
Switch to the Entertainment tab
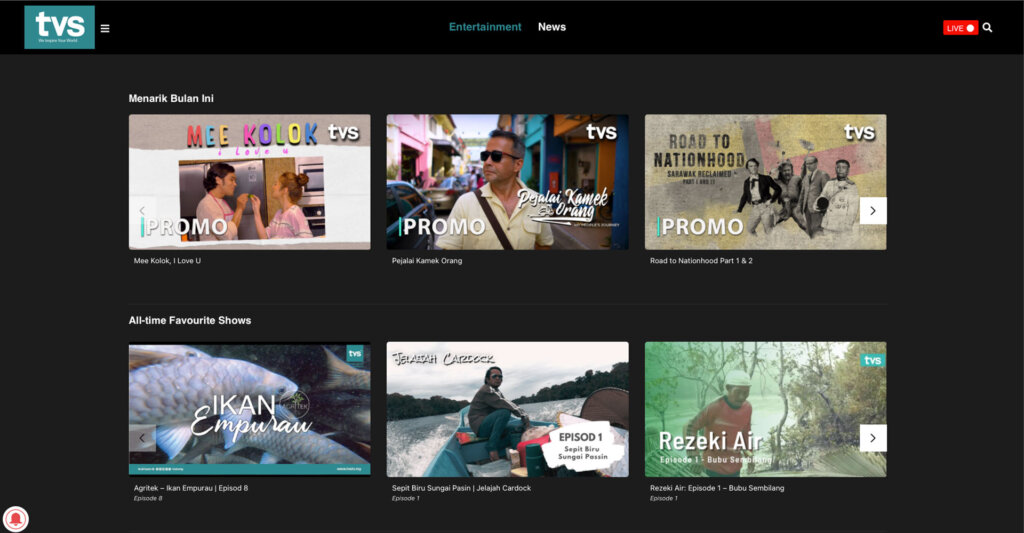(x=485, y=27)
